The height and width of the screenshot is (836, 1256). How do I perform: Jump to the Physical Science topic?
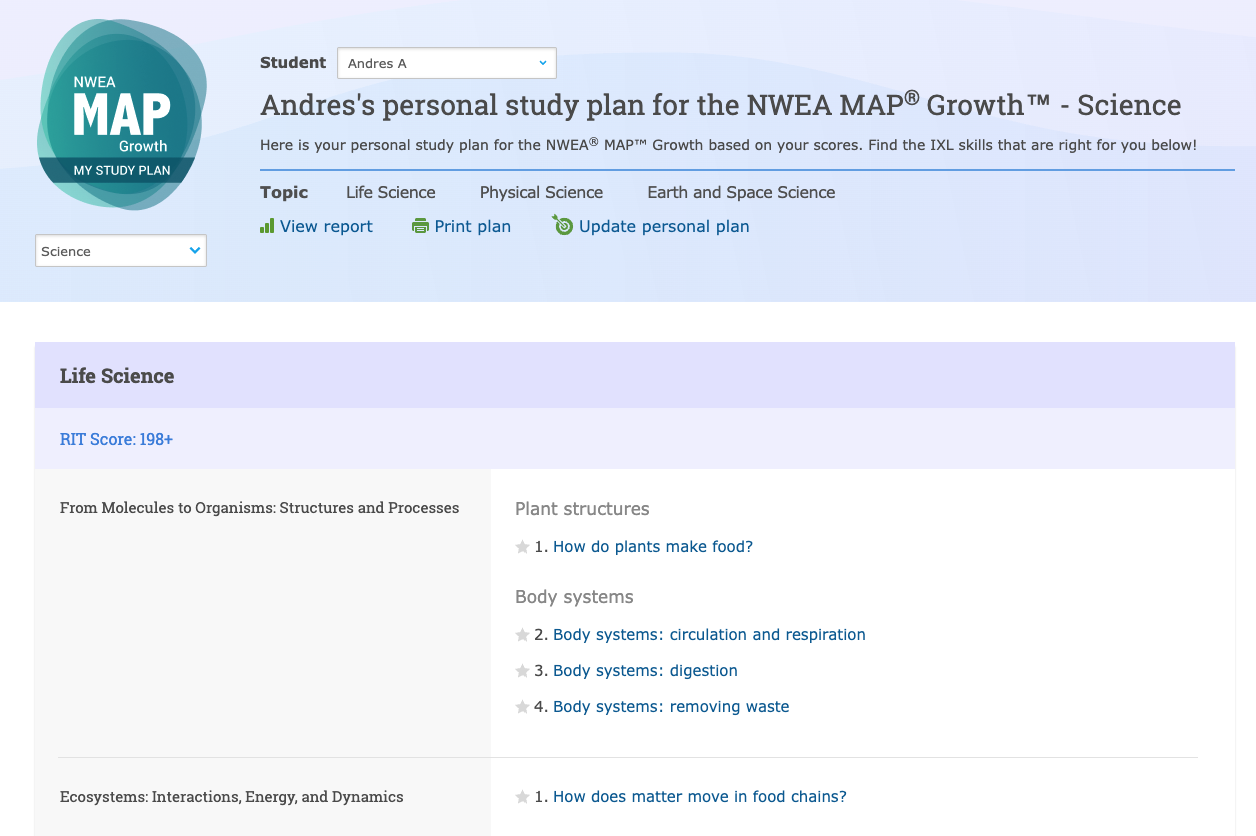pos(541,192)
